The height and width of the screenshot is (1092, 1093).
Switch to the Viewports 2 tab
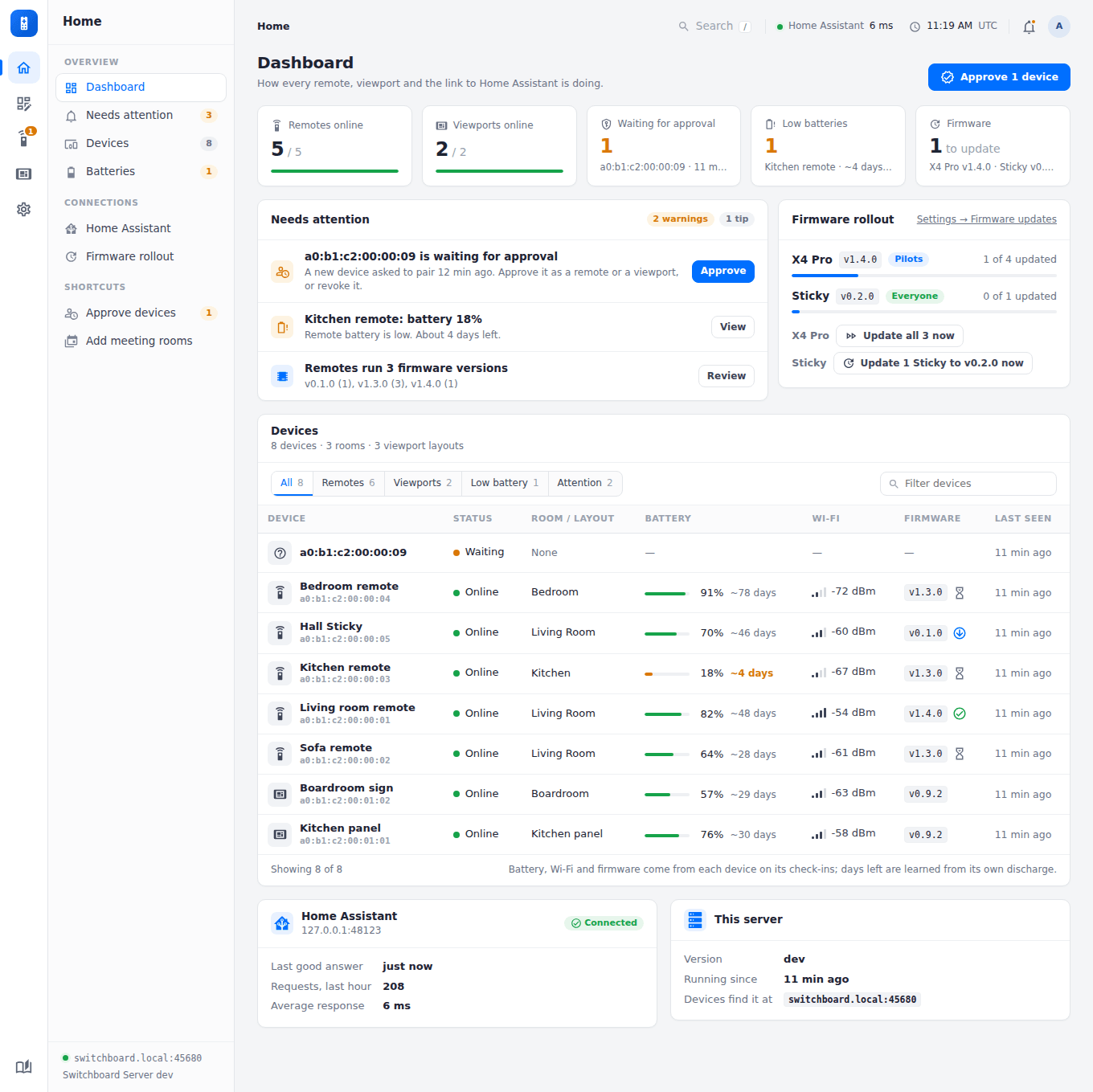point(423,483)
